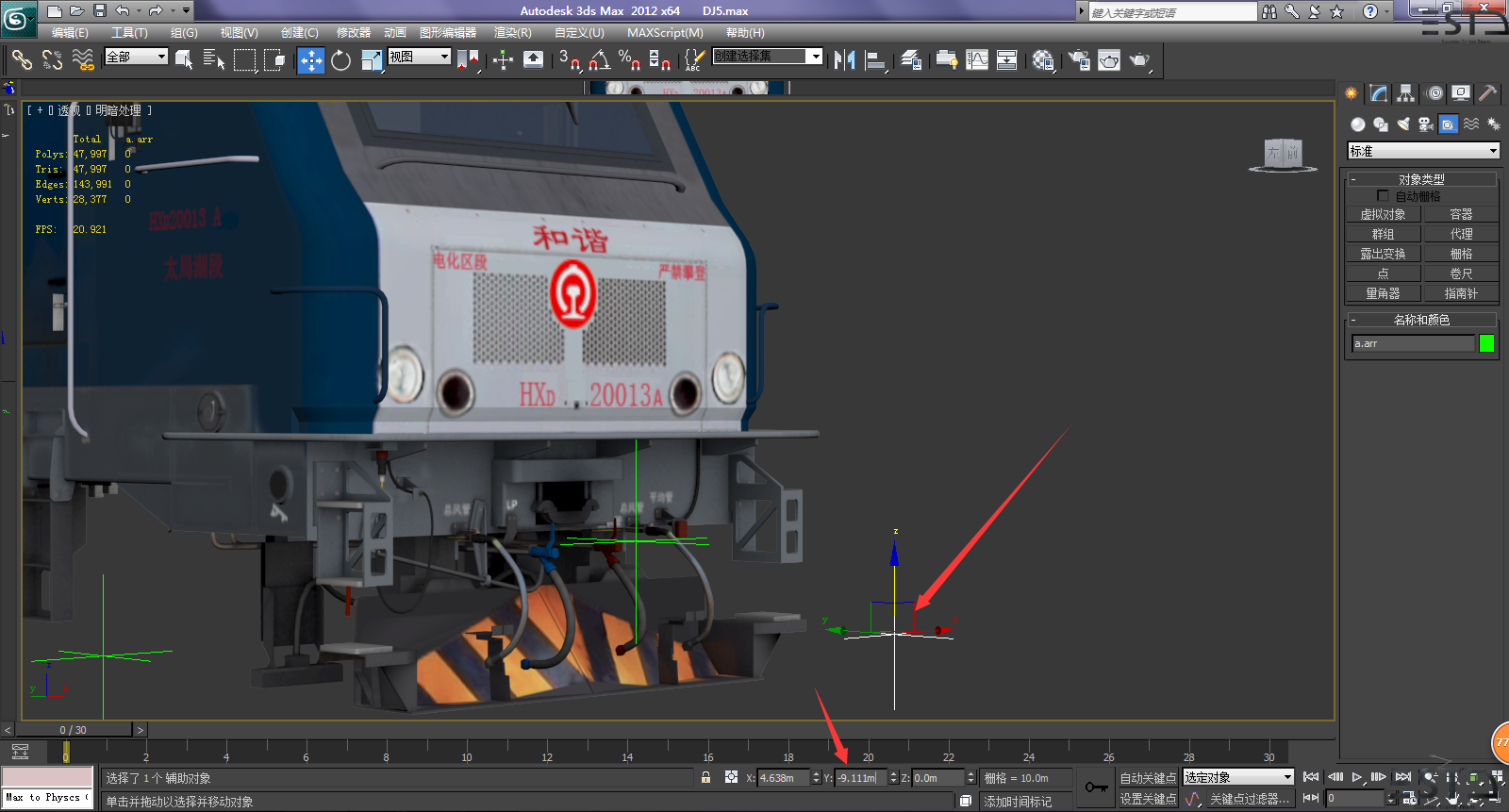Open the Schematic View
This screenshot has height=812, width=1509.
click(x=1007, y=60)
